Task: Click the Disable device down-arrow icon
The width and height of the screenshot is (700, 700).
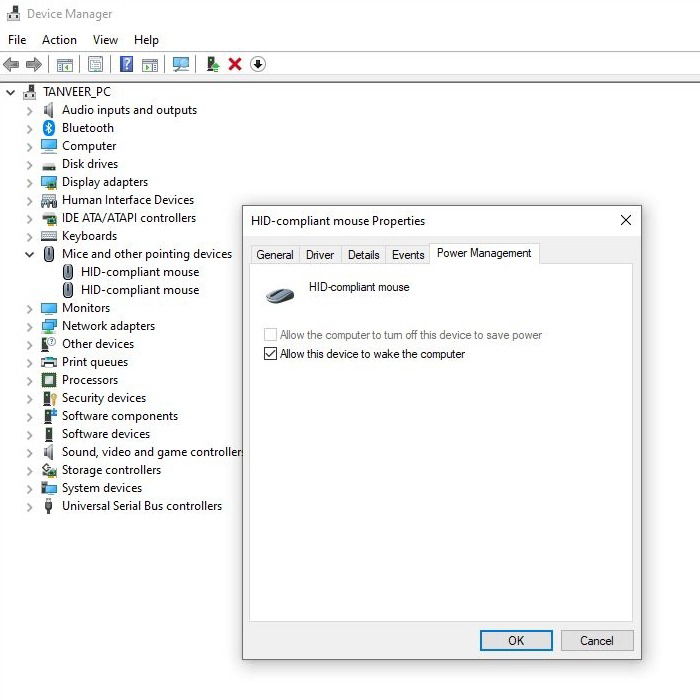Action: coord(258,64)
